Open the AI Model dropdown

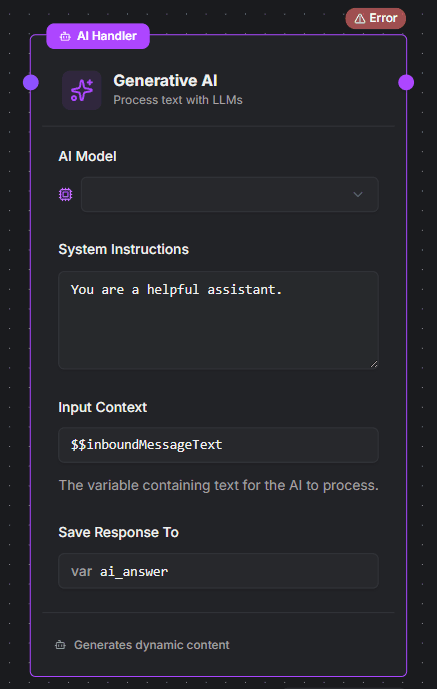[x=230, y=194]
